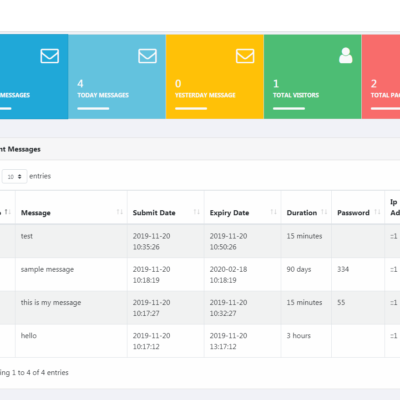
Task: Click the Message column header text
Action: [x=36, y=213]
